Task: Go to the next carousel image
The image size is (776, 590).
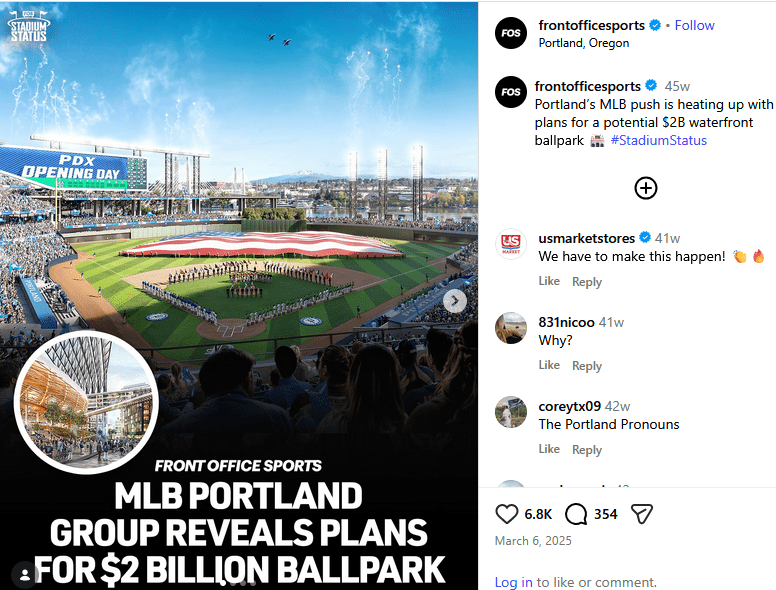Action: [455, 301]
